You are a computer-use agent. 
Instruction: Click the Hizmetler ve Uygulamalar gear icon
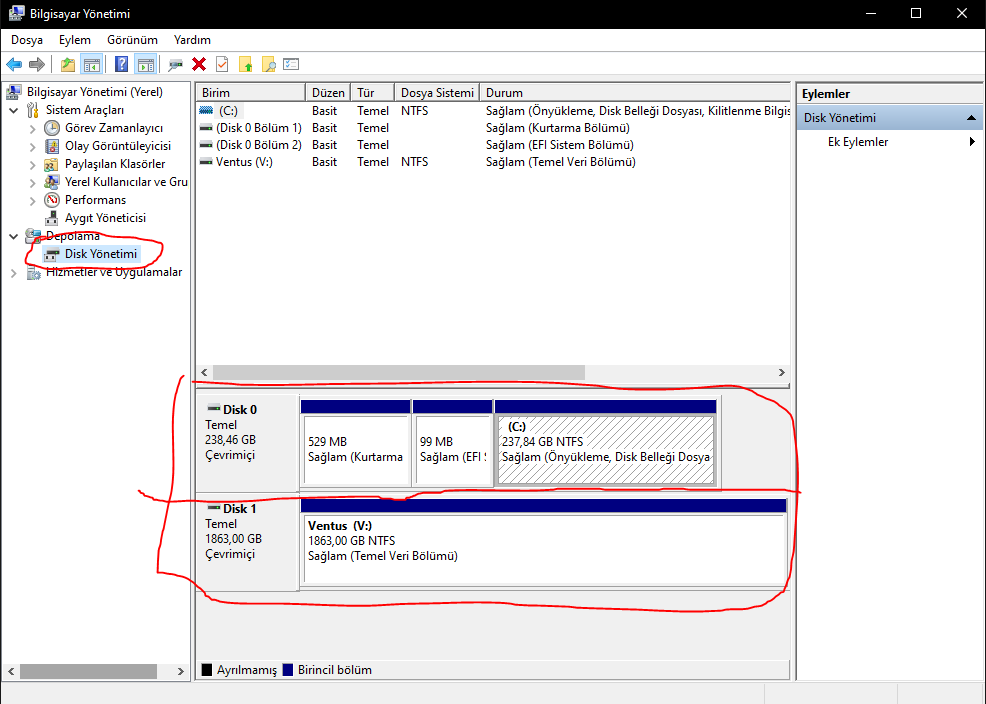tap(33, 273)
